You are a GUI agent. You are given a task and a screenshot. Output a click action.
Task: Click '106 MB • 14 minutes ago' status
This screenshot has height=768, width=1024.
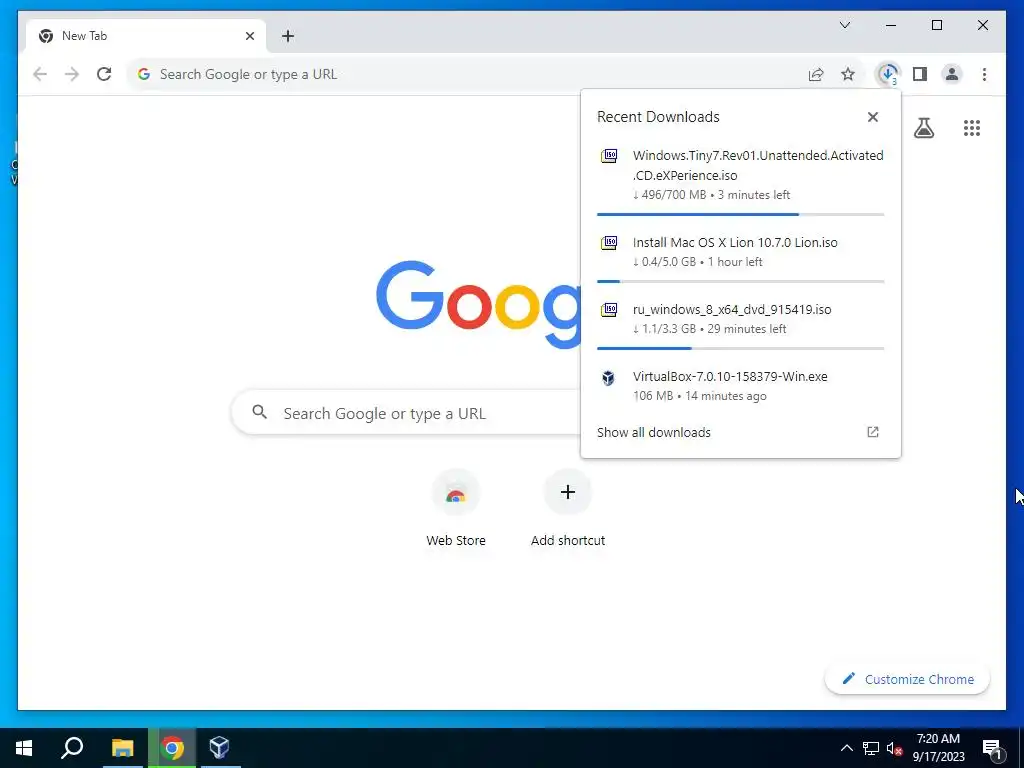pyautogui.click(x=699, y=396)
